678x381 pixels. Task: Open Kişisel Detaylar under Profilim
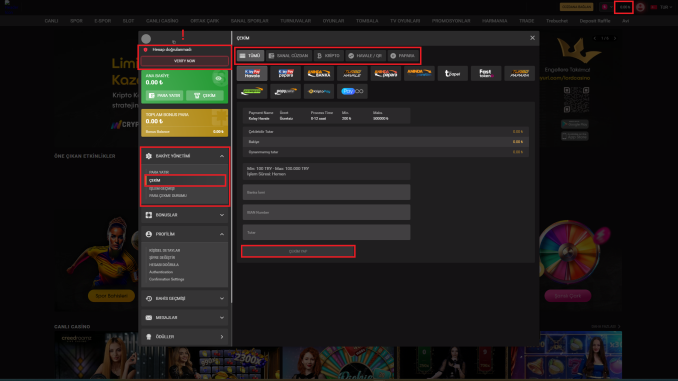pos(164,250)
